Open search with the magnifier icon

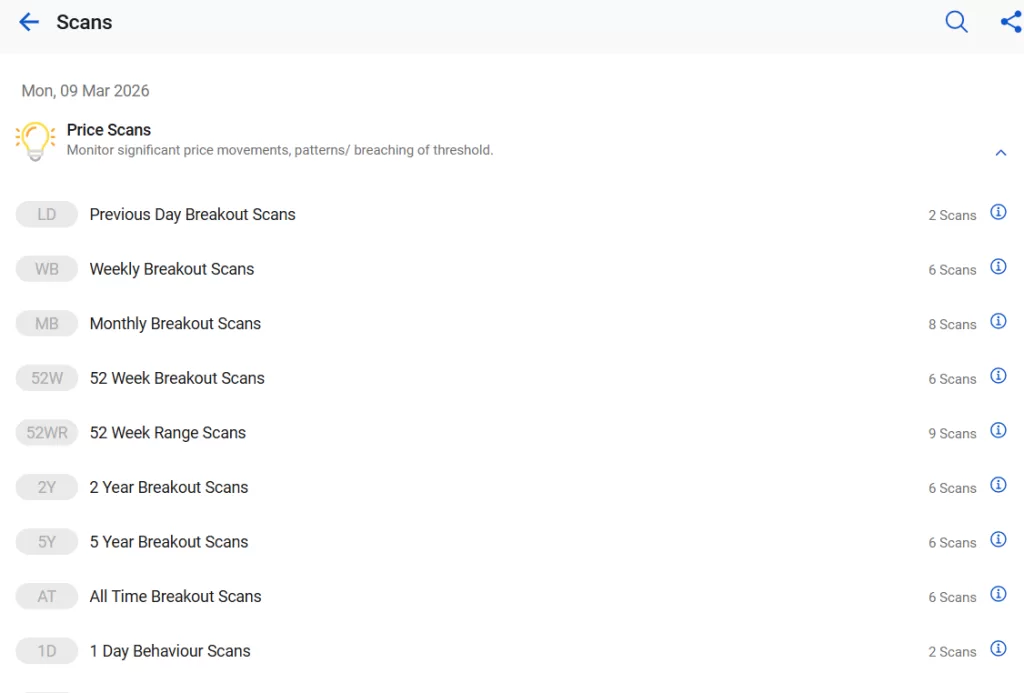[956, 22]
